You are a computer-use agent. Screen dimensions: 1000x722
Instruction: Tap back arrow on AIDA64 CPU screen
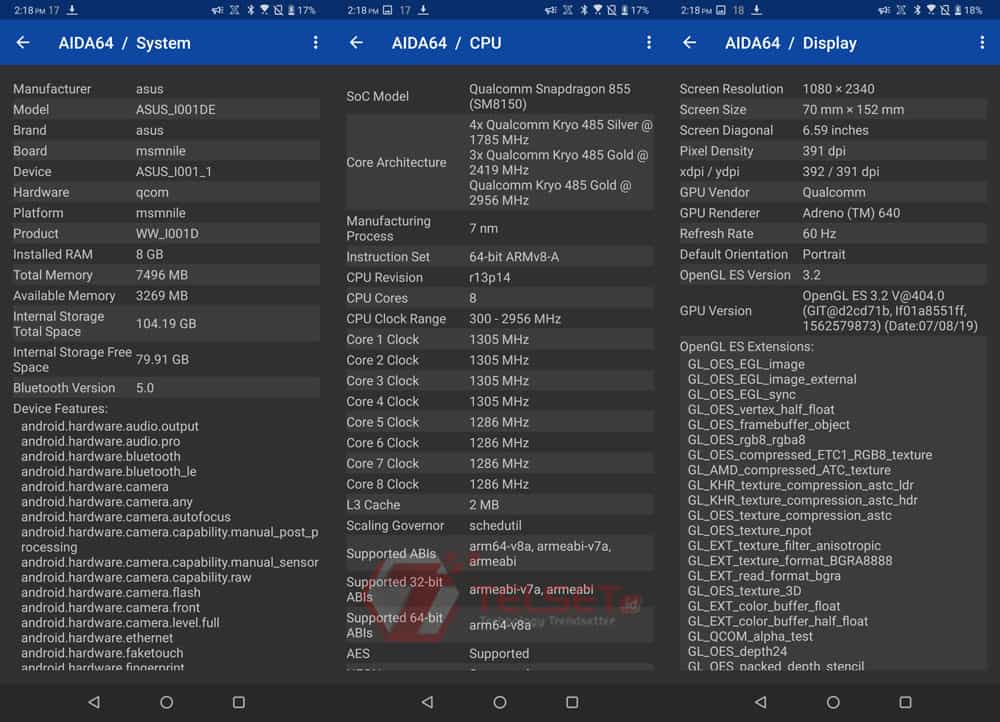pos(356,43)
